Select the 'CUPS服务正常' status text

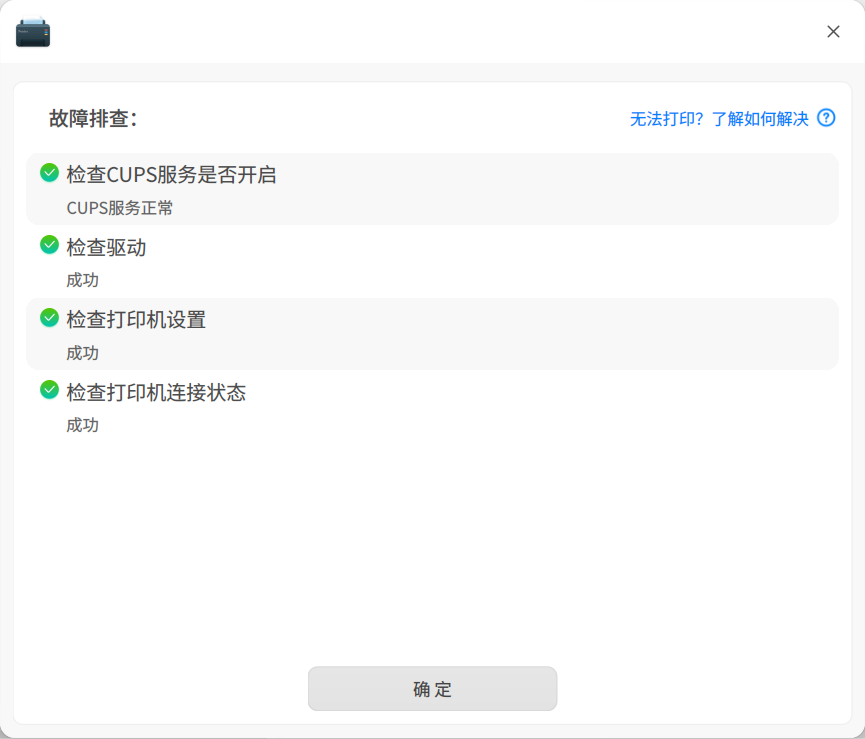[x=120, y=208]
